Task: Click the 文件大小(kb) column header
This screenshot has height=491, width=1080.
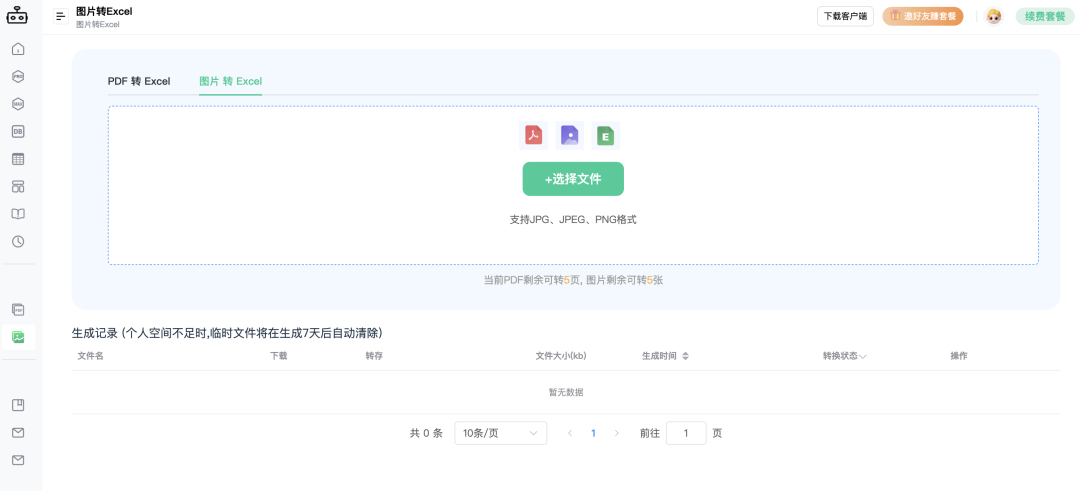Action: point(561,356)
